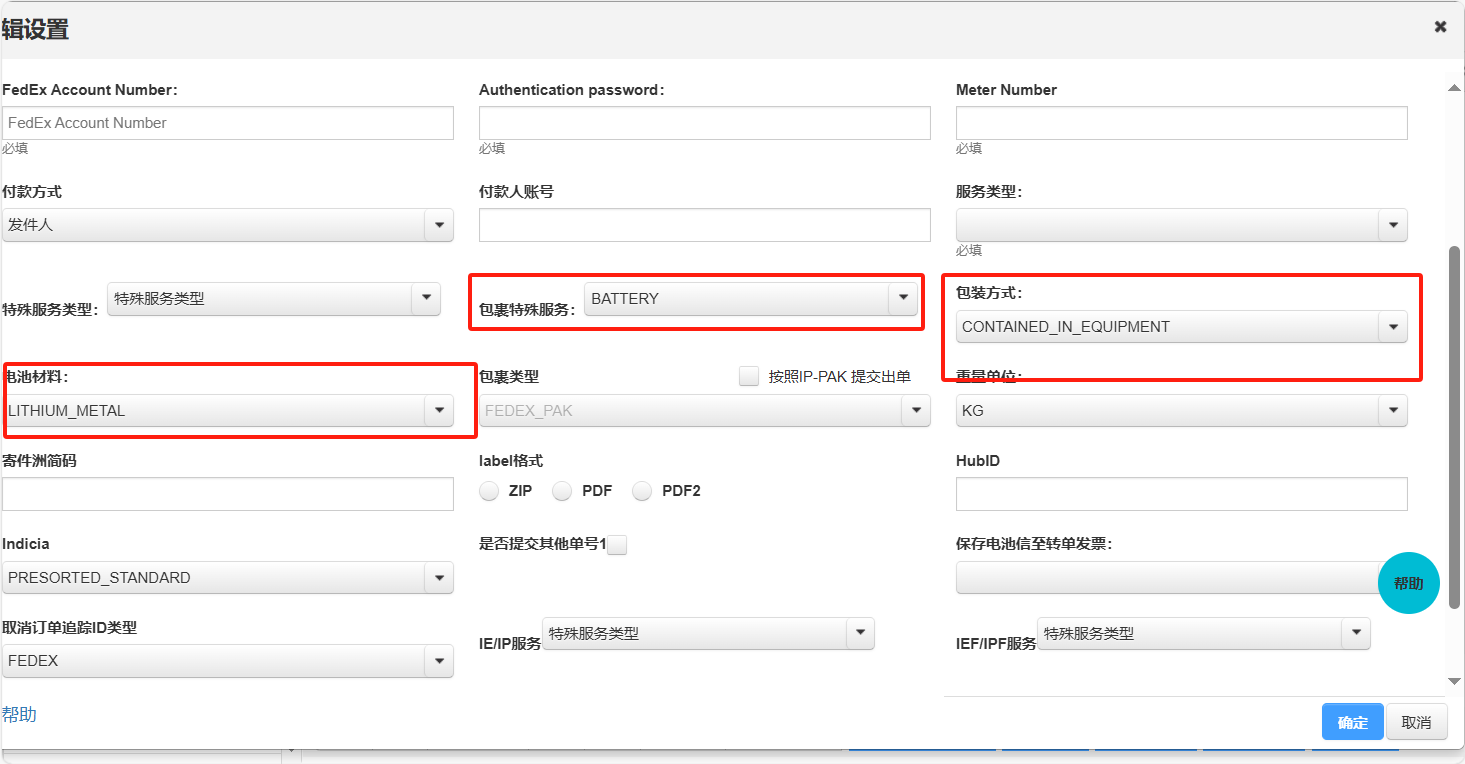Expand the 特殊服务类型 dropdown next to its label
1465x764 pixels.
274,298
